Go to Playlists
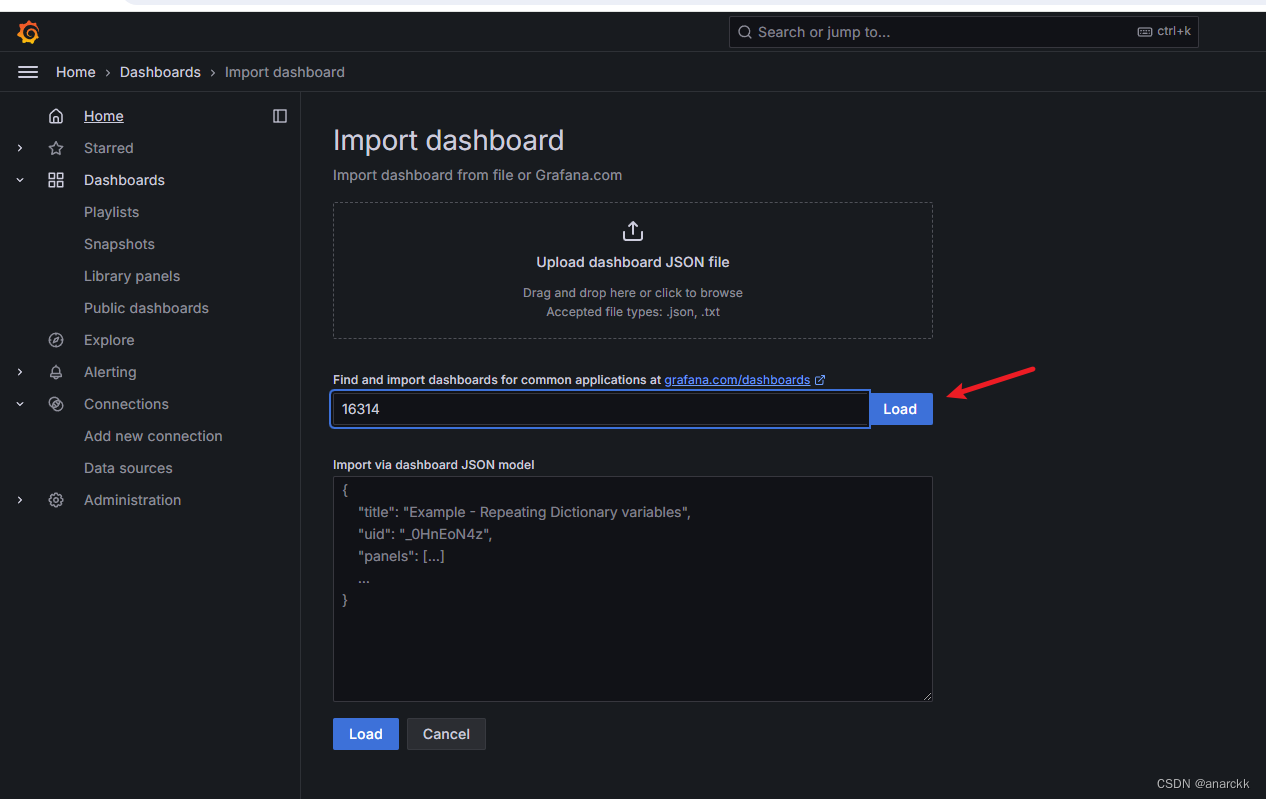Image resolution: width=1266 pixels, height=799 pixels. 111,212
